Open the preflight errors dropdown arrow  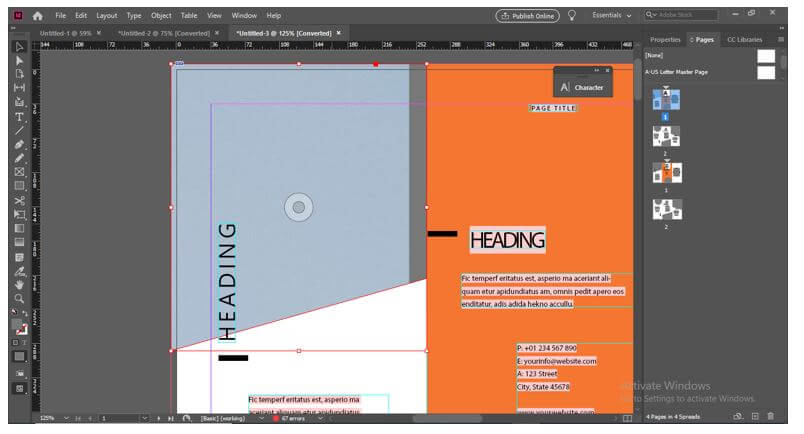click(x=320, y=419)
